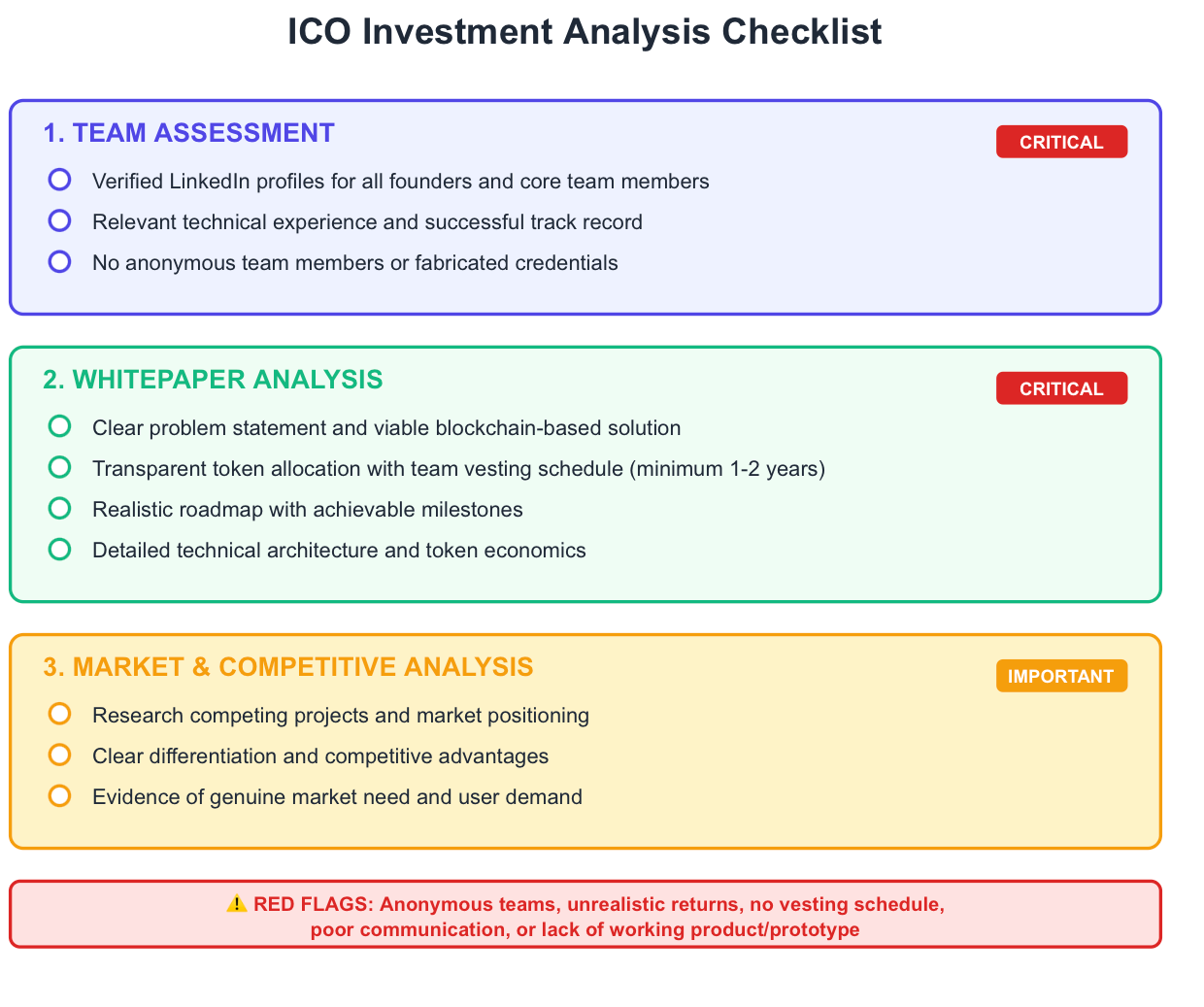
Task: Check the Clear problem statement item
Action: 60,426
